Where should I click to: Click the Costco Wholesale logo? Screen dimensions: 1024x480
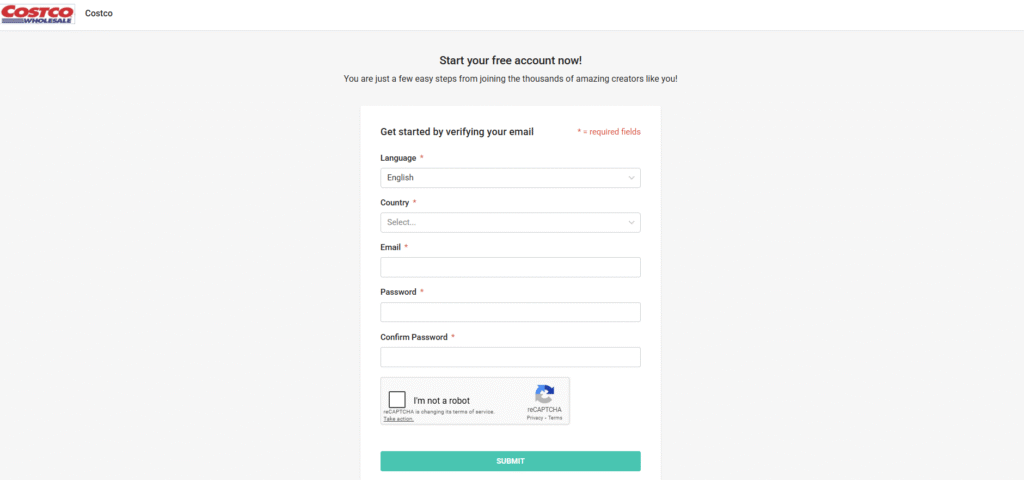coord(37,14)
